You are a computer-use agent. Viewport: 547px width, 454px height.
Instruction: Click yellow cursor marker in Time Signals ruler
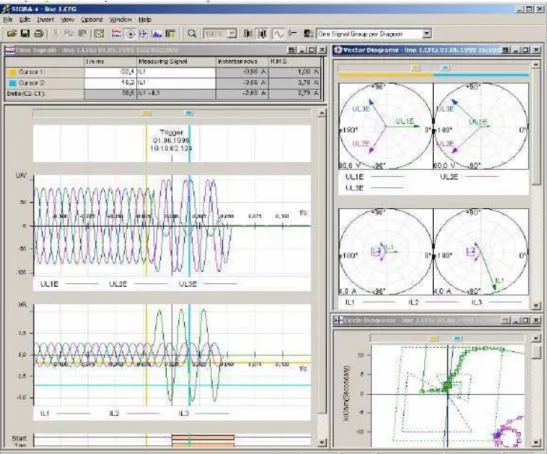point(146,113)
